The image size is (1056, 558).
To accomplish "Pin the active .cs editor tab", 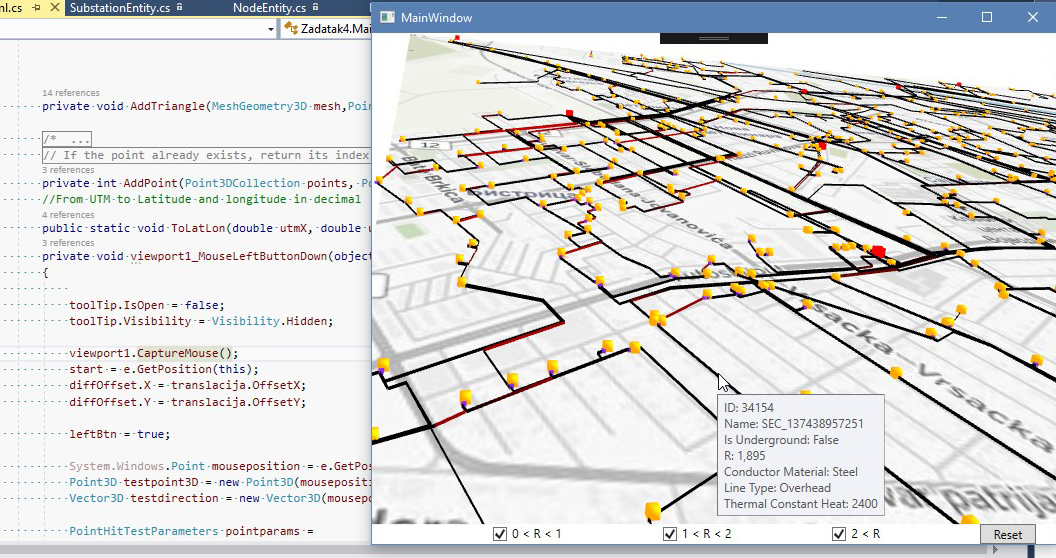I will coord(35,7).
